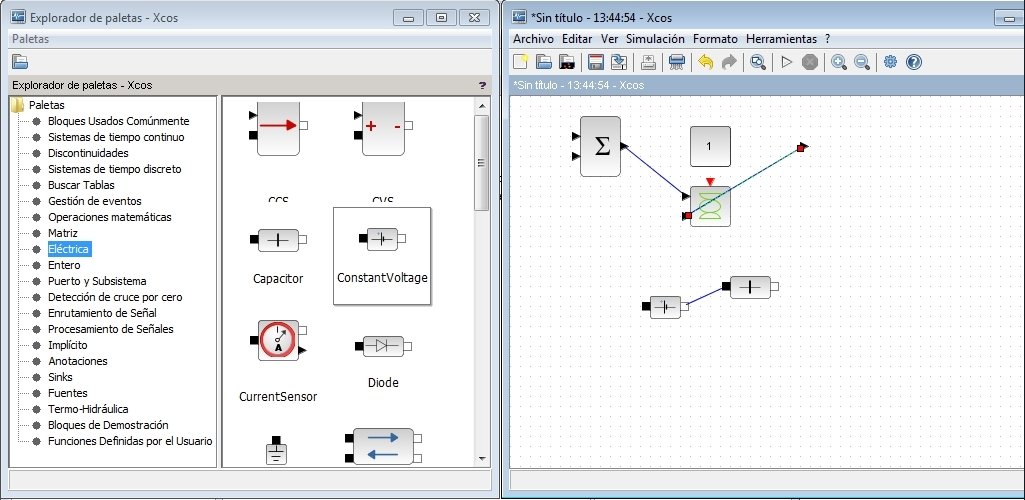This screenshot has width=1025, height=500.
Task: Collapse the Paletas root folder
Action: coord(18,105)
